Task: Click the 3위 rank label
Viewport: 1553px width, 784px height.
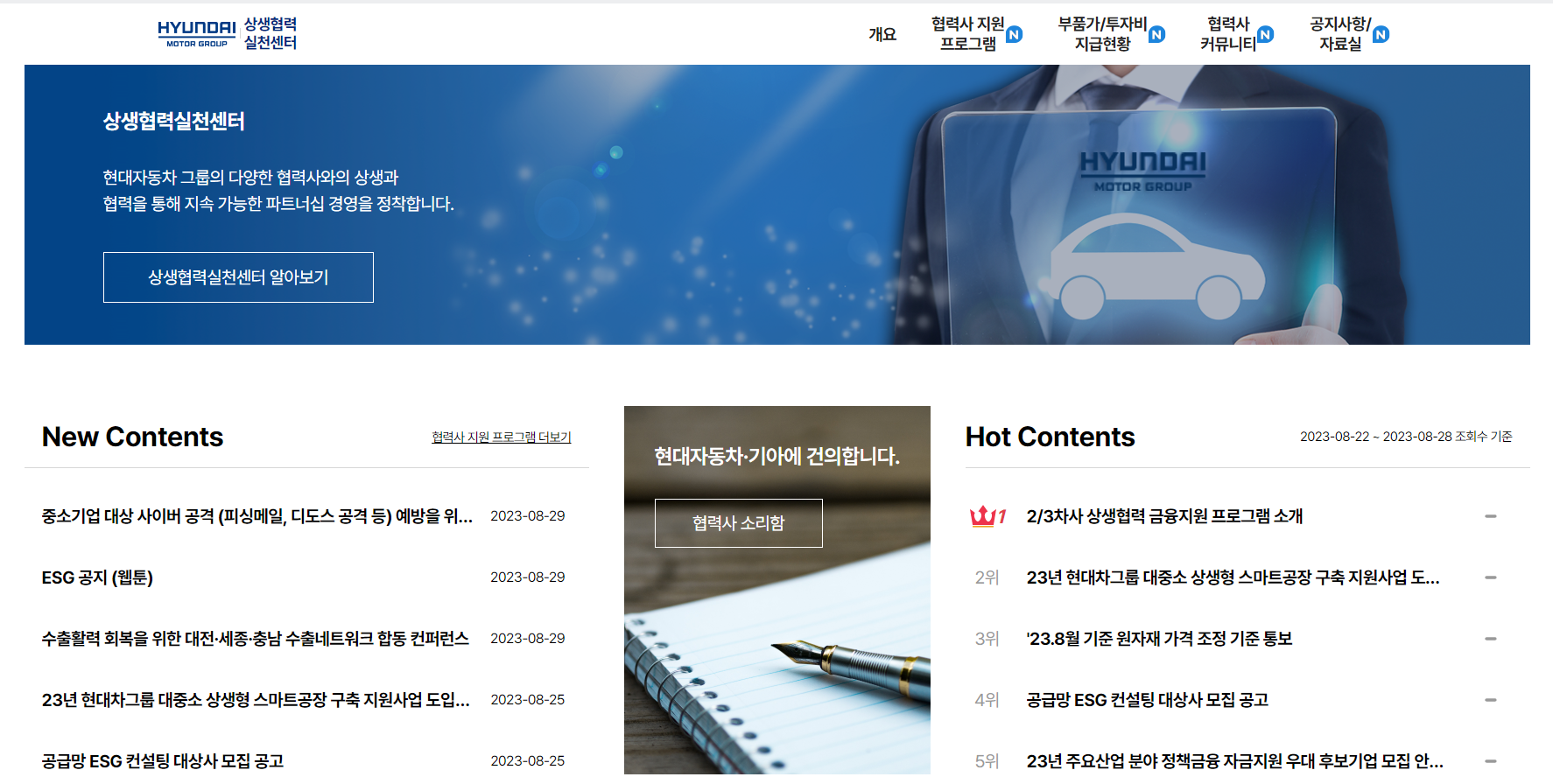Action: tap(987, 639)
